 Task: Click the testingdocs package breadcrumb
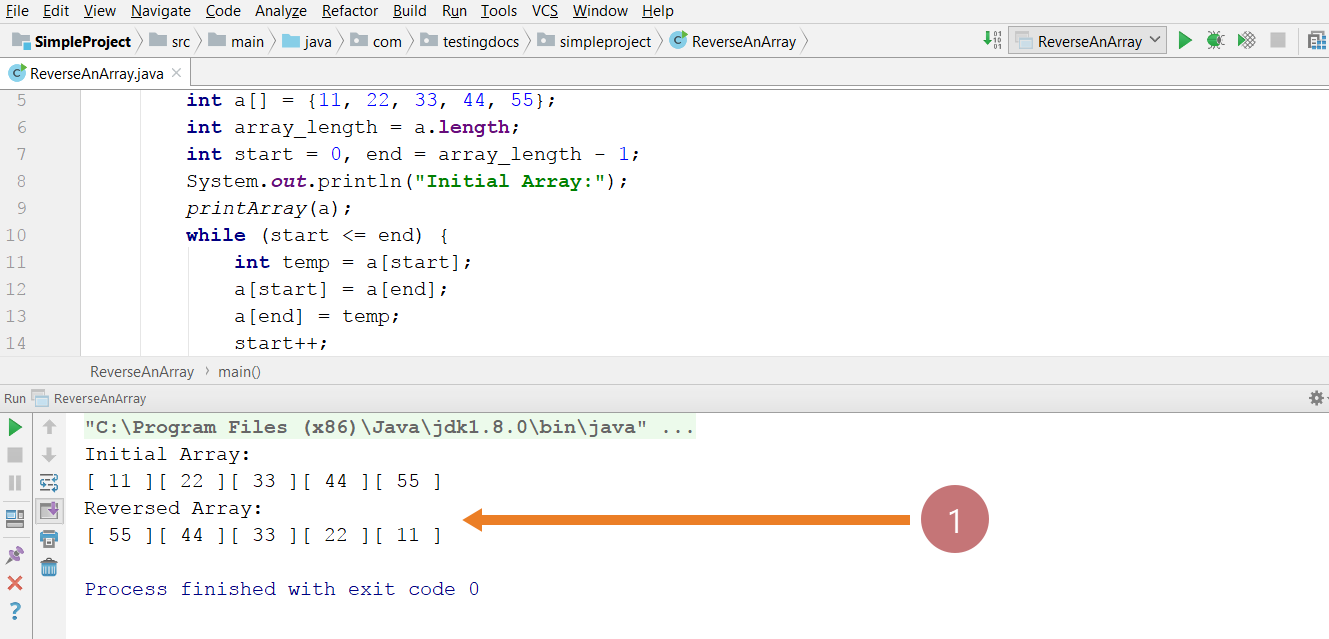tap(469, 41)
